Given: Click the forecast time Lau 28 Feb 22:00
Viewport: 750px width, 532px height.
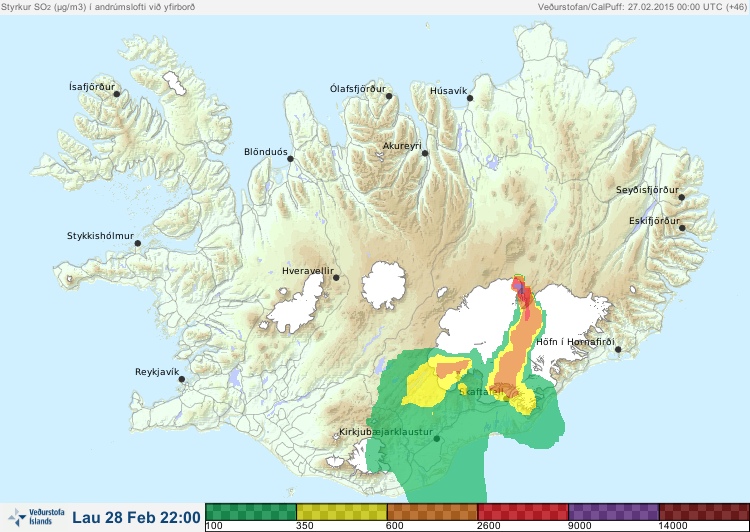Looking at the screenshot, I should coord(136,518).
